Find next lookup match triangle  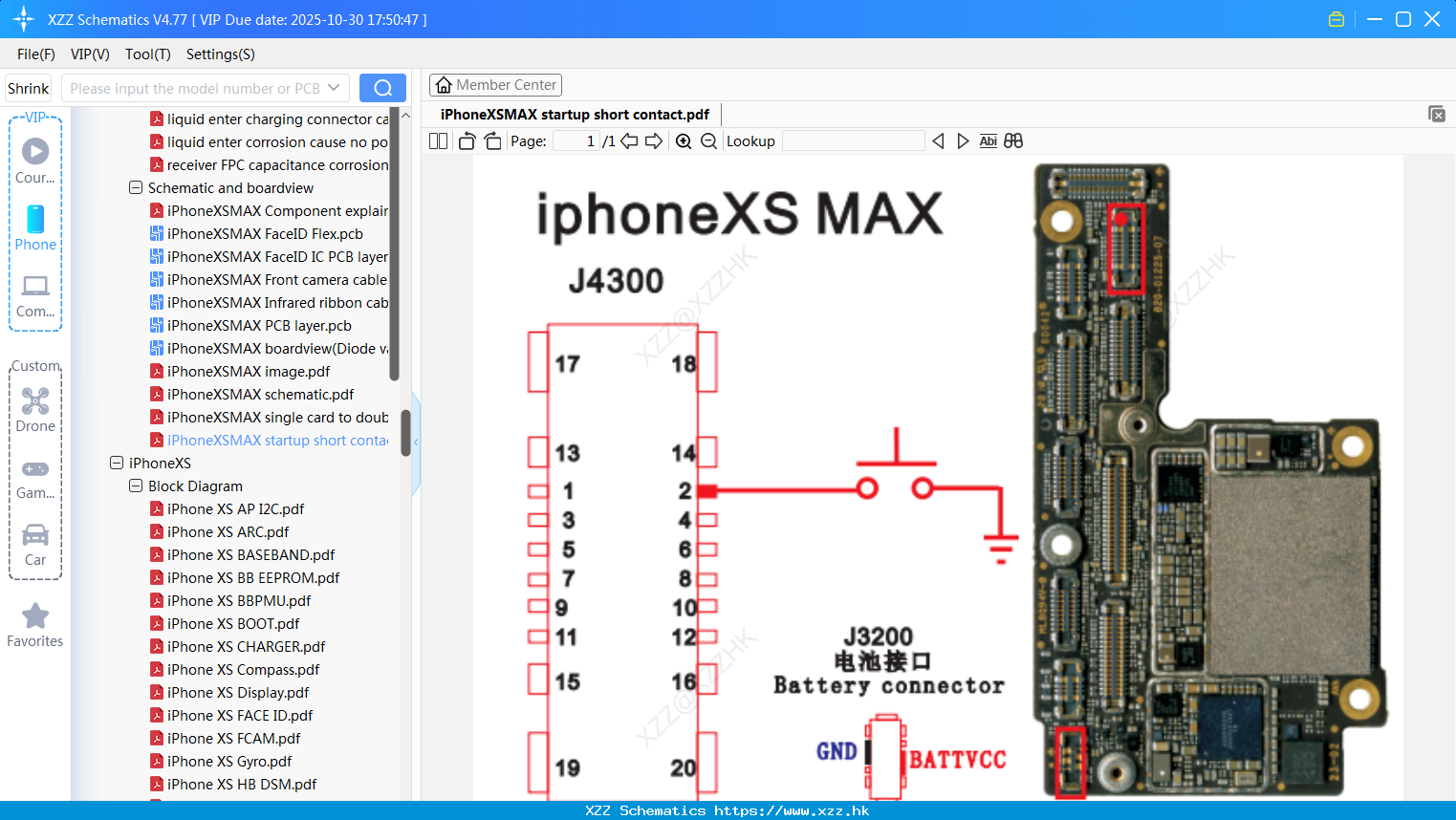pos(963,140)
